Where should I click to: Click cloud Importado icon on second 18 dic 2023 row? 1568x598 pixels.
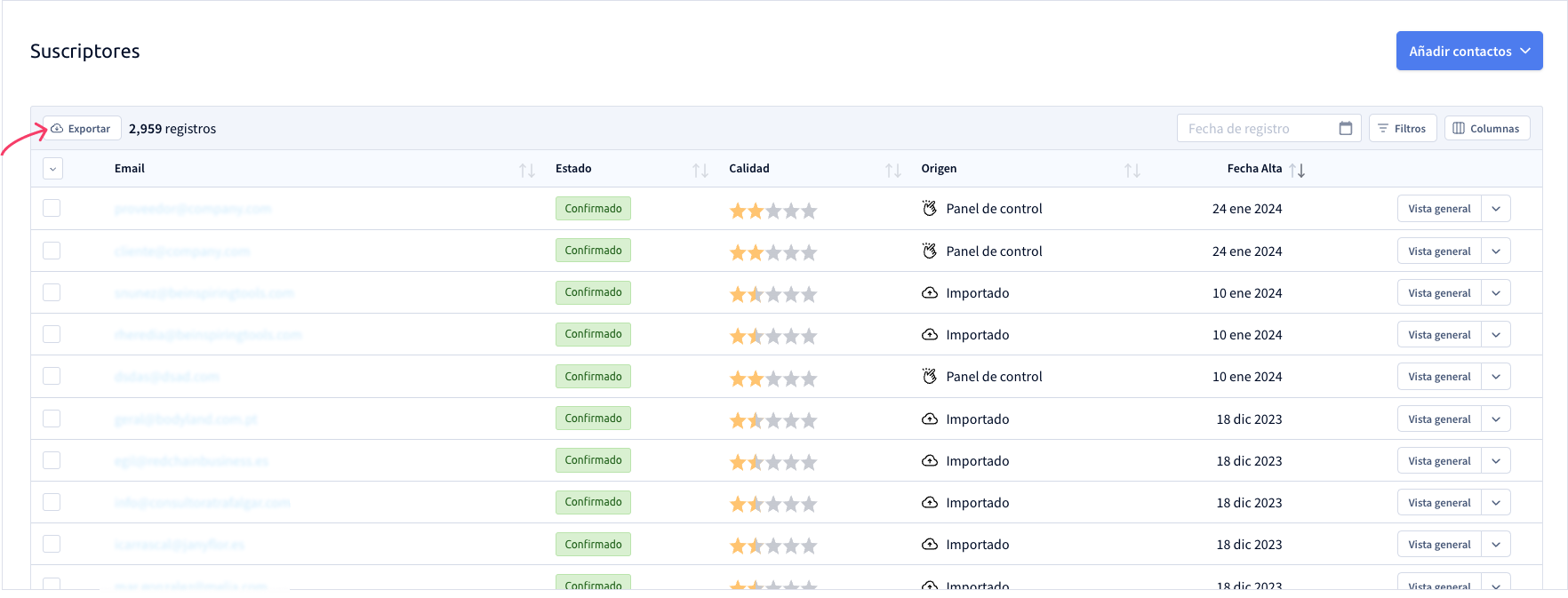[930, 461]
